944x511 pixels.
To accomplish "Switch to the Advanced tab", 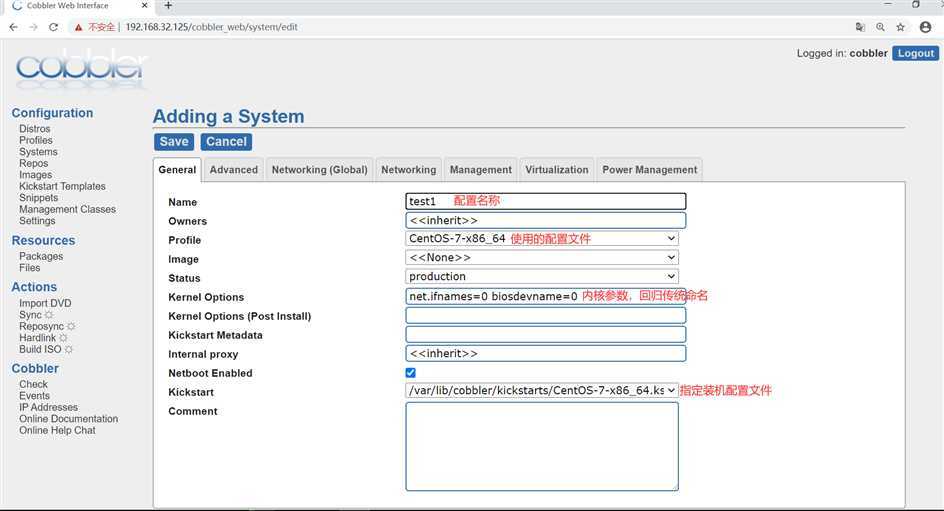I will (x=234, y=170).
